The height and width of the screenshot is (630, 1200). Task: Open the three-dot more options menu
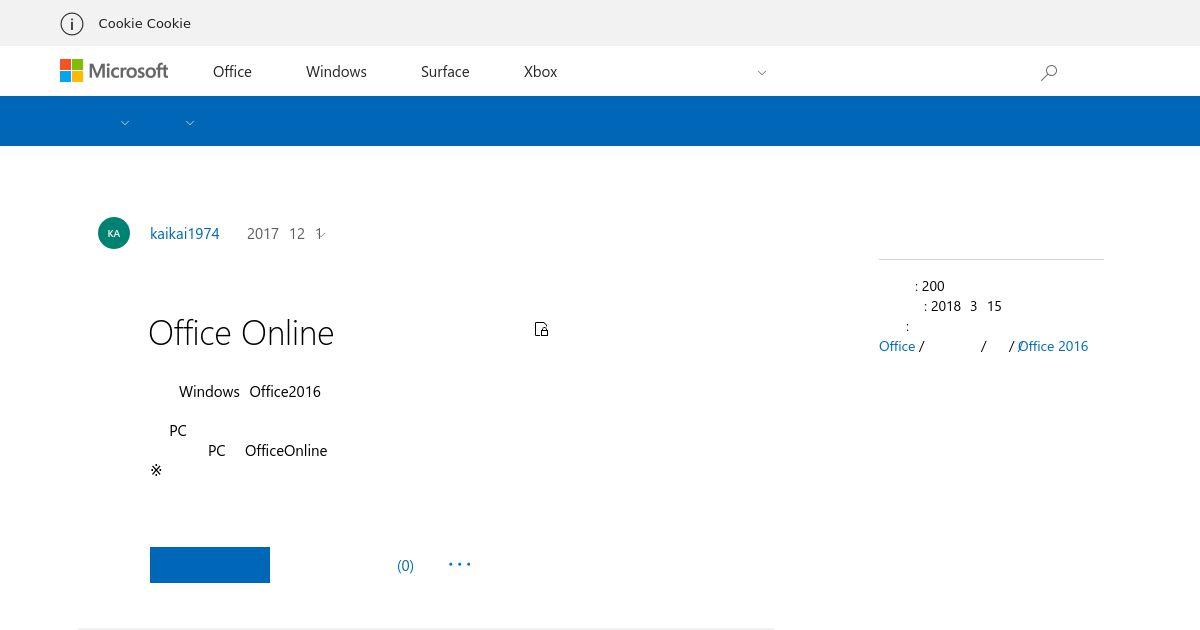(x=460, y=565)
